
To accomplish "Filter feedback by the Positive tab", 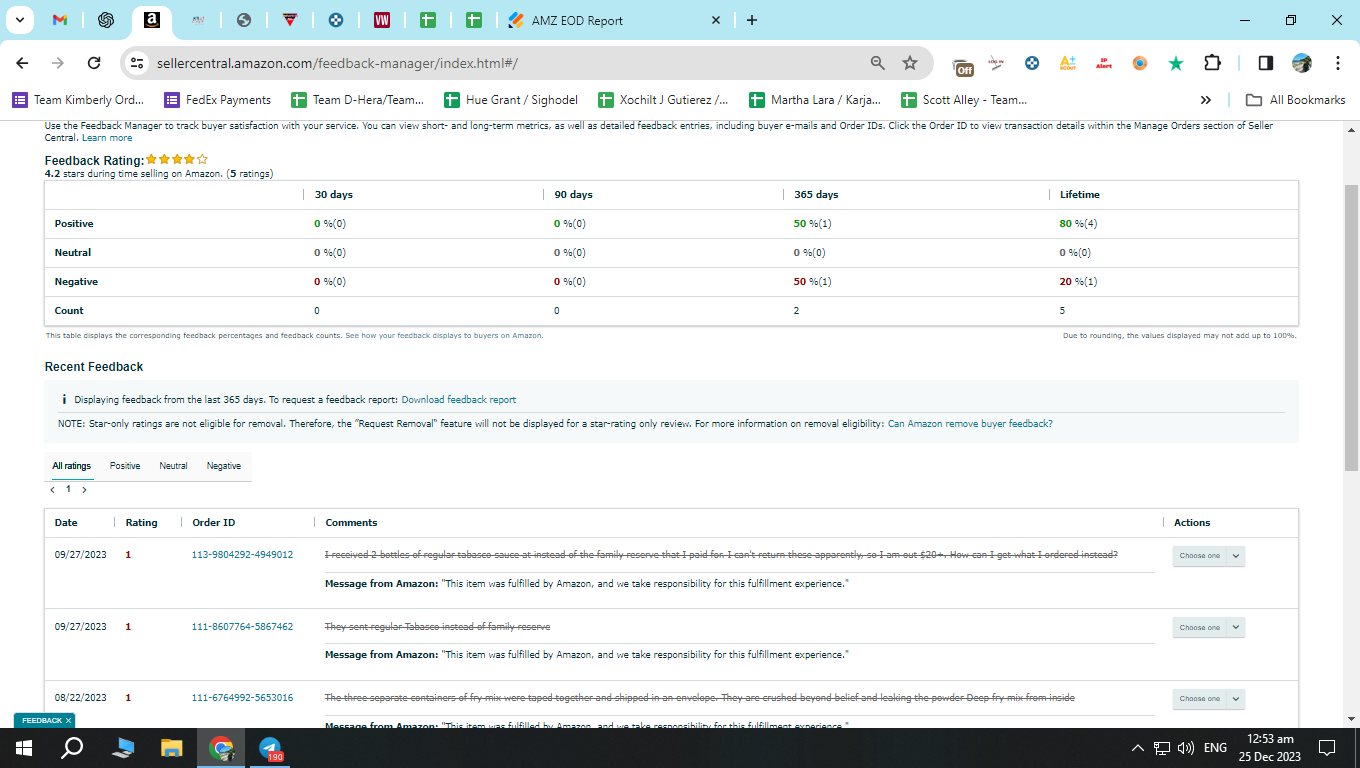I will [125, 466].
